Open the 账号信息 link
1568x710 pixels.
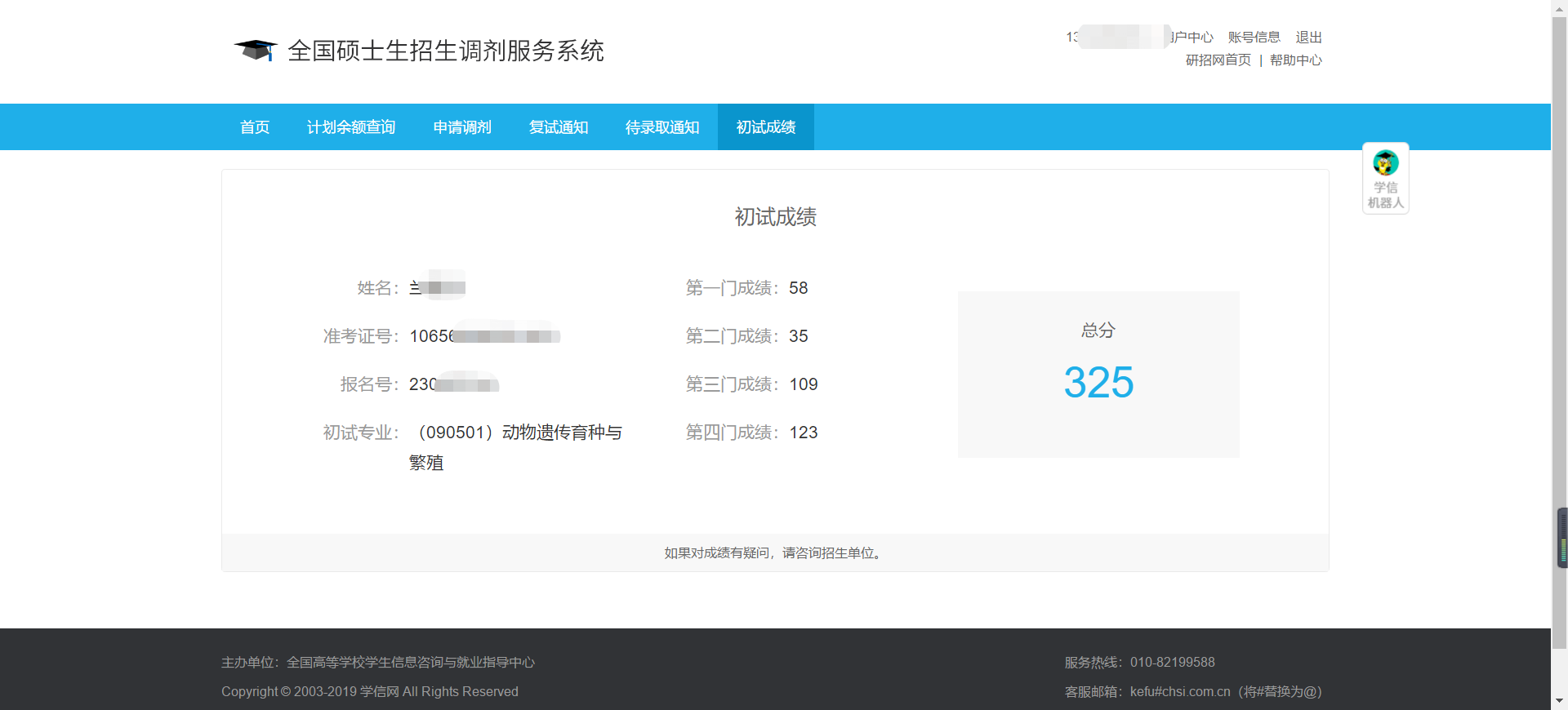click(1254, 38)
